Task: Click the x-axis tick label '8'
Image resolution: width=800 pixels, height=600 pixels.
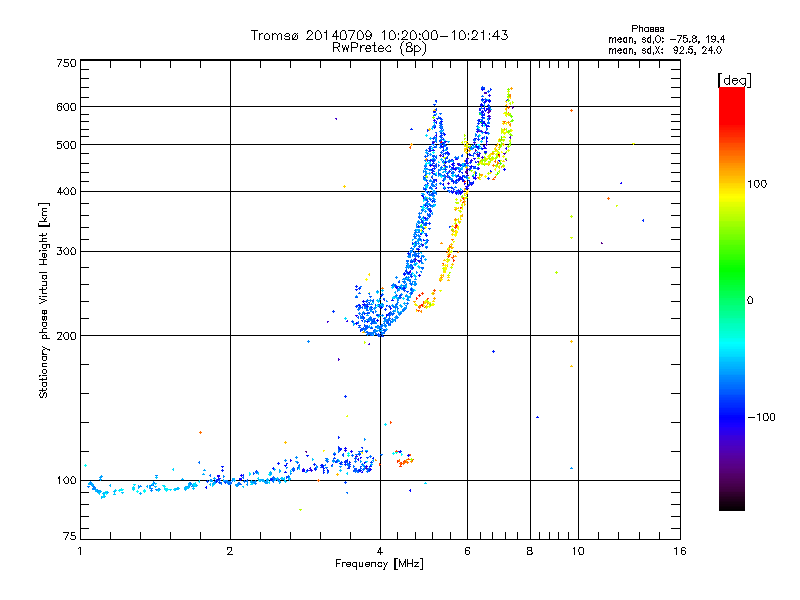Action: [x=530, y=551]
